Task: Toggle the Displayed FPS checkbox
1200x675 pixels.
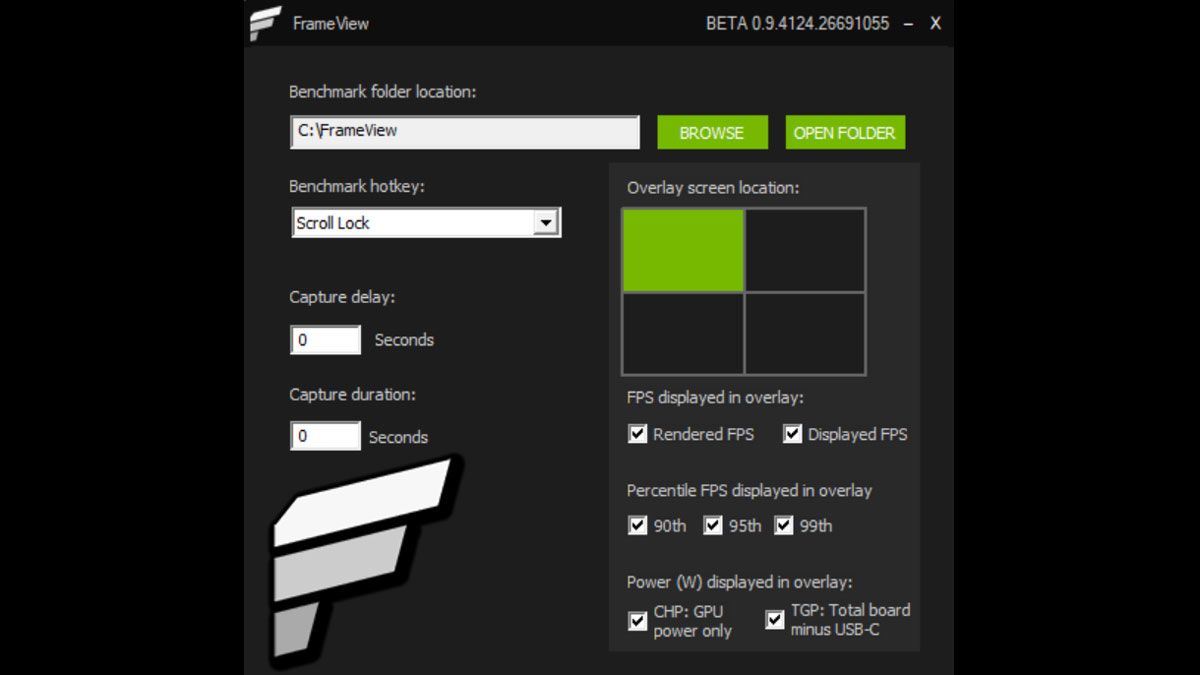Action: point(793,434)
